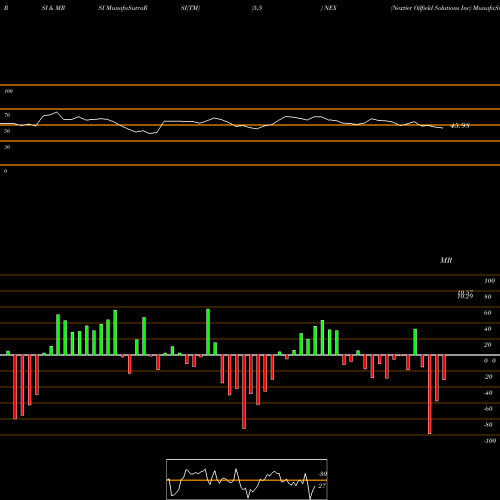Click the MR panel title label
The image size is (500, 500).
point(446,260)
